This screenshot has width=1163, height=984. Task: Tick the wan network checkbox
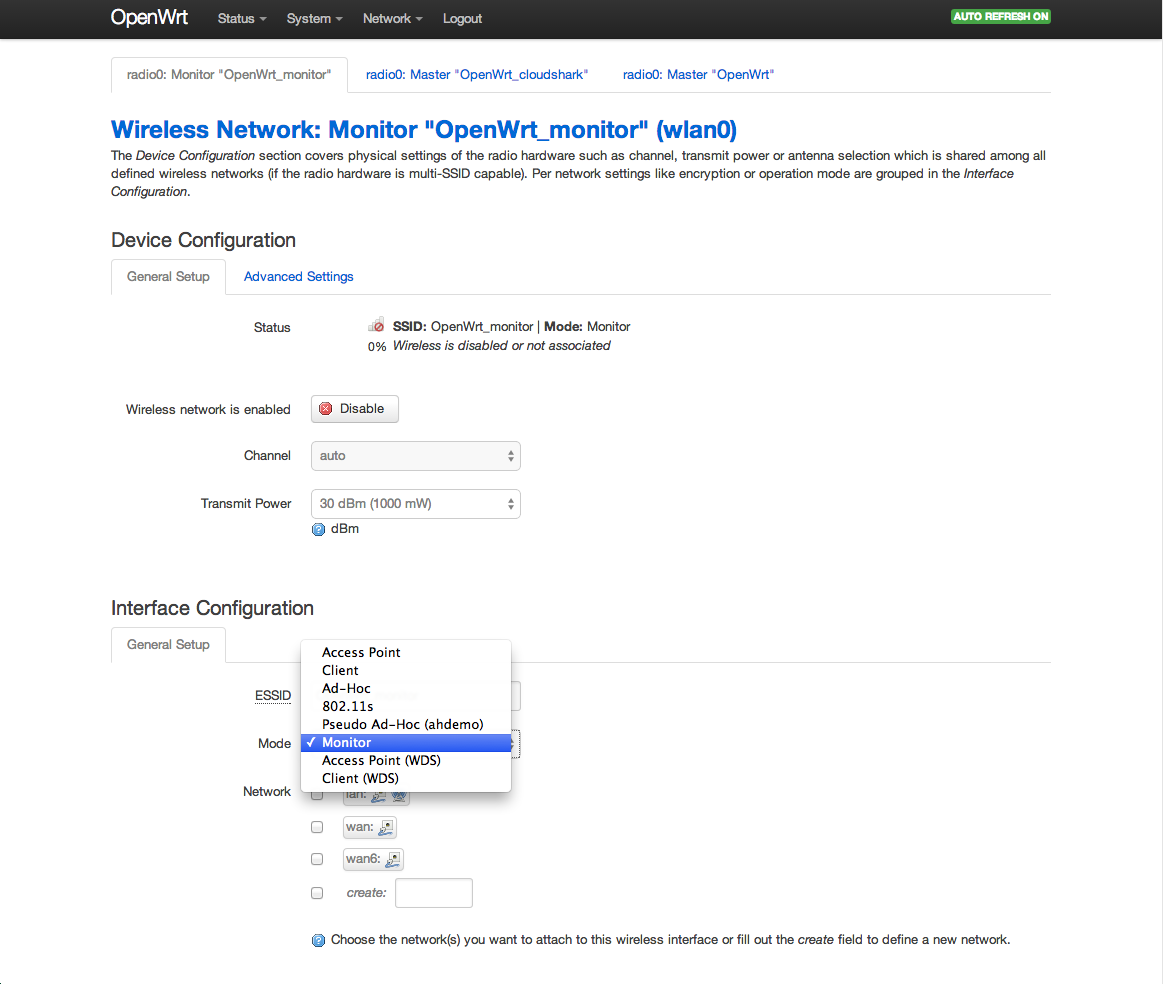coord(317,827)
